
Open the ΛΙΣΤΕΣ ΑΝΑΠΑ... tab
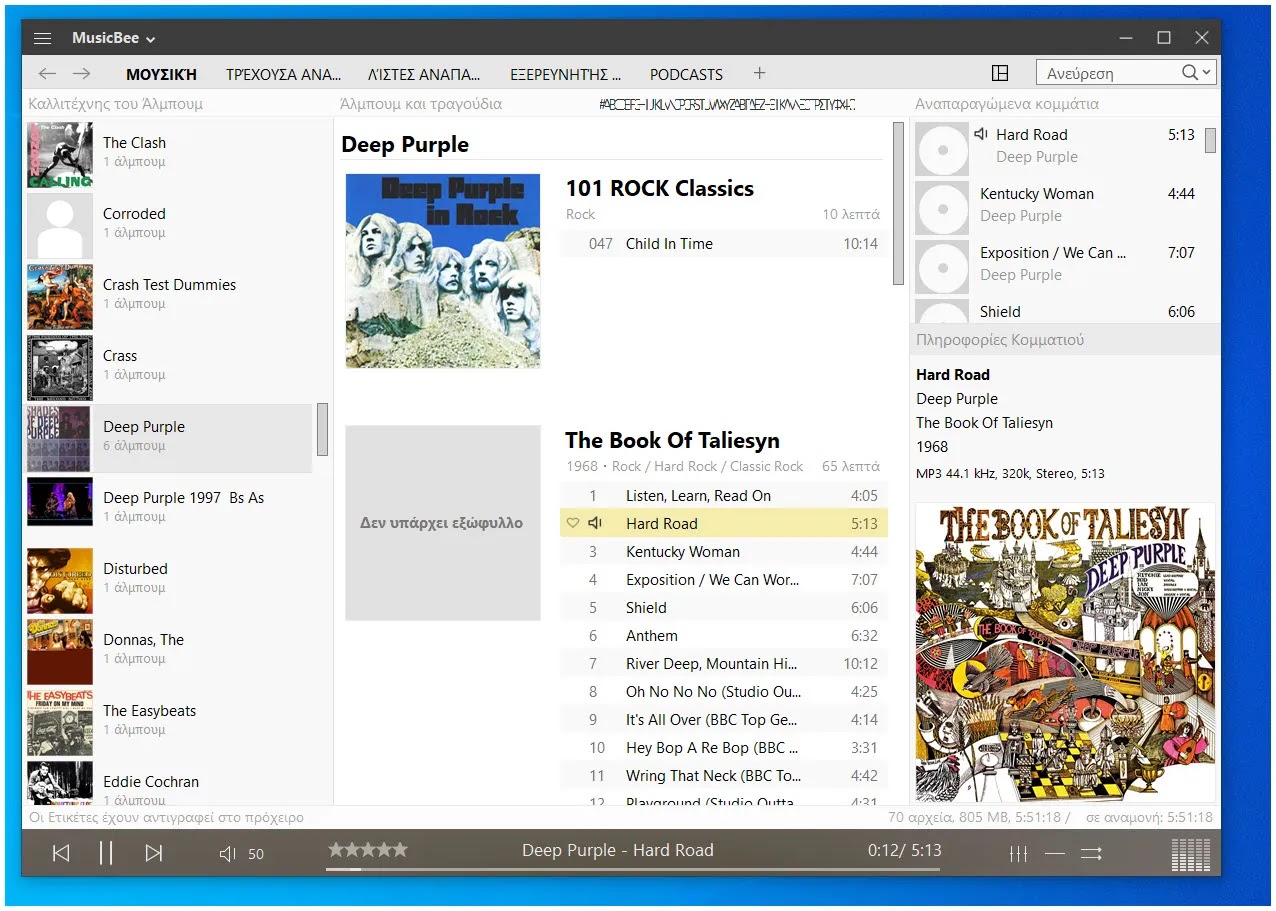(x=424, y=74)
